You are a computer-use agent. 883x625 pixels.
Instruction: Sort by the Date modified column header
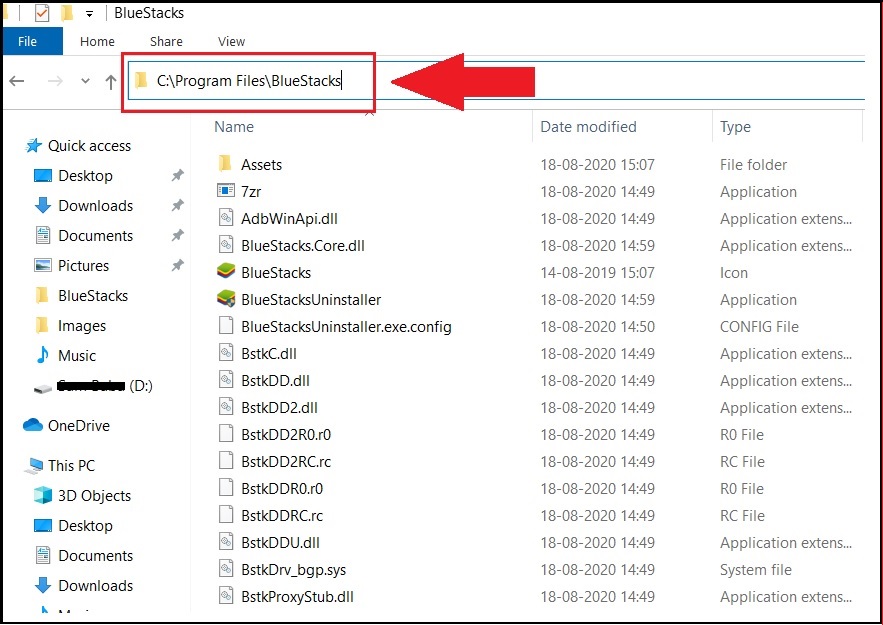pyautogui.click(x=588, y=127)
